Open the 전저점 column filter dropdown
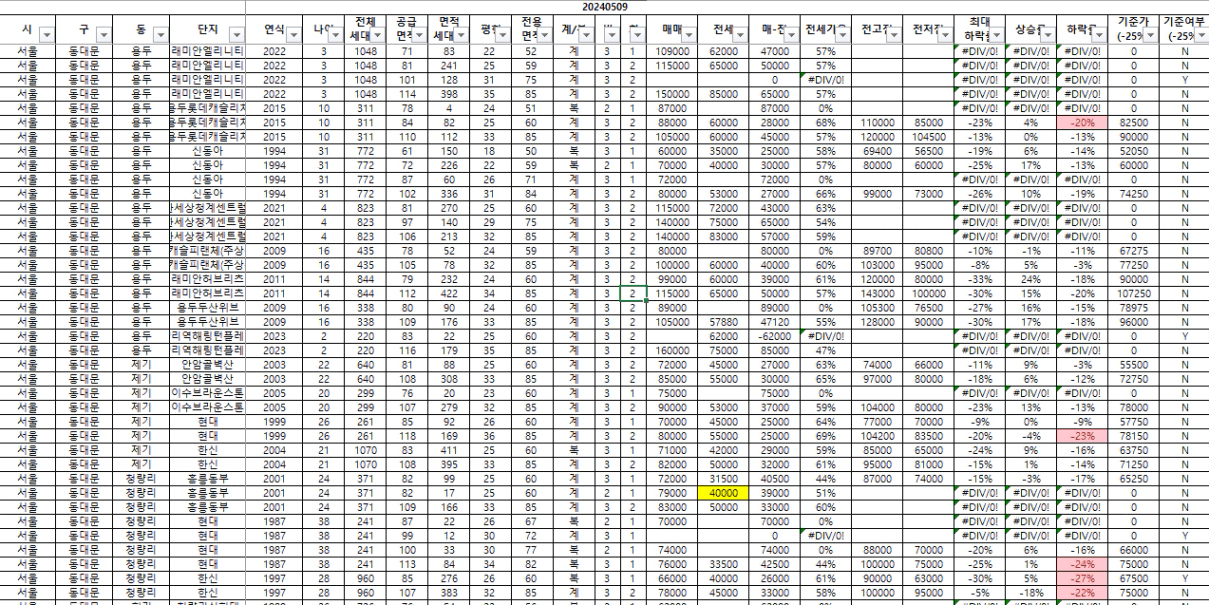Image resolution: width=1209 pixels, height=605 pixels. point(947,35)
